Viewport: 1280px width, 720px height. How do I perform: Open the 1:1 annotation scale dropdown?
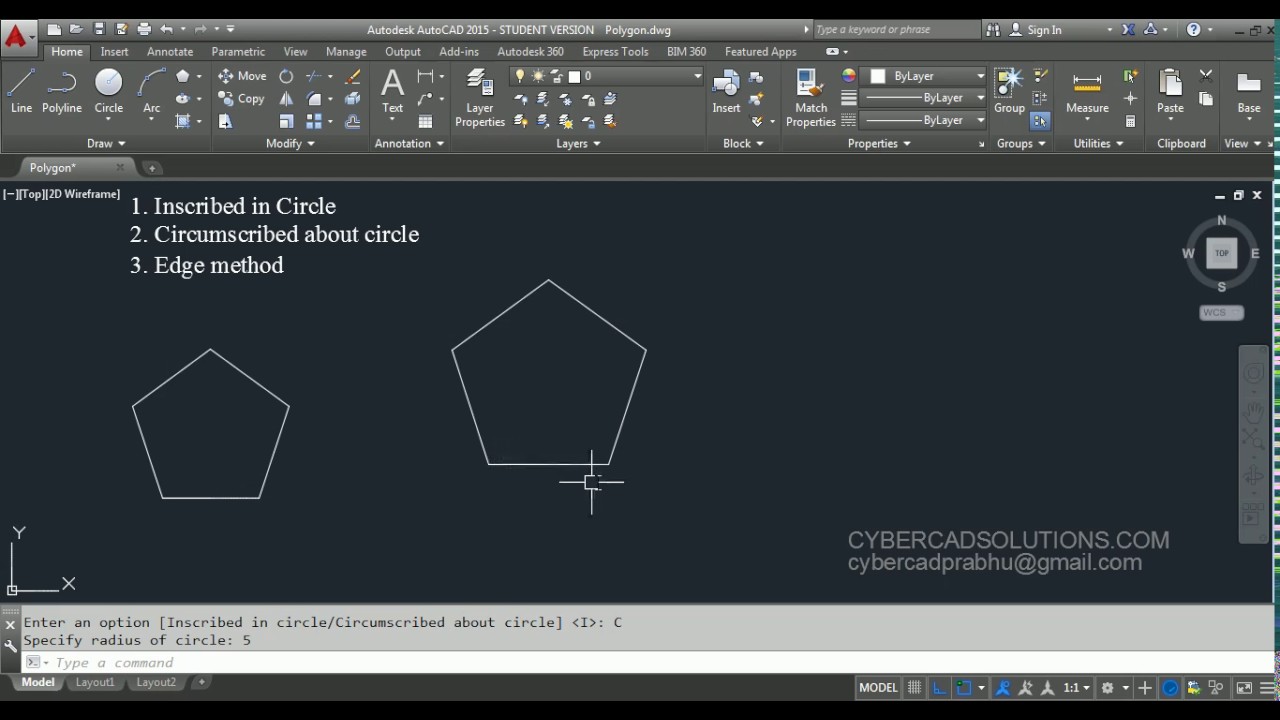[x=1077, y=688]
